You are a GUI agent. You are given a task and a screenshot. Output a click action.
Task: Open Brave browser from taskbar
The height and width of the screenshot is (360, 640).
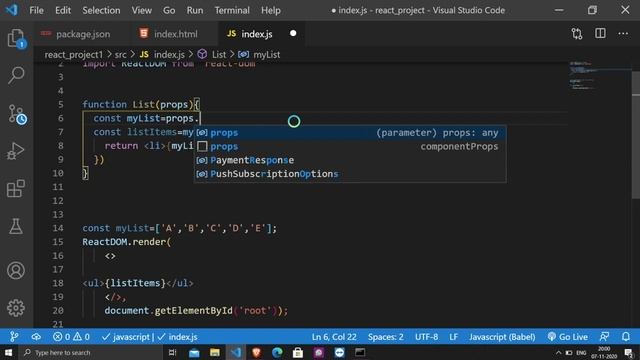(x=256, y=352)
